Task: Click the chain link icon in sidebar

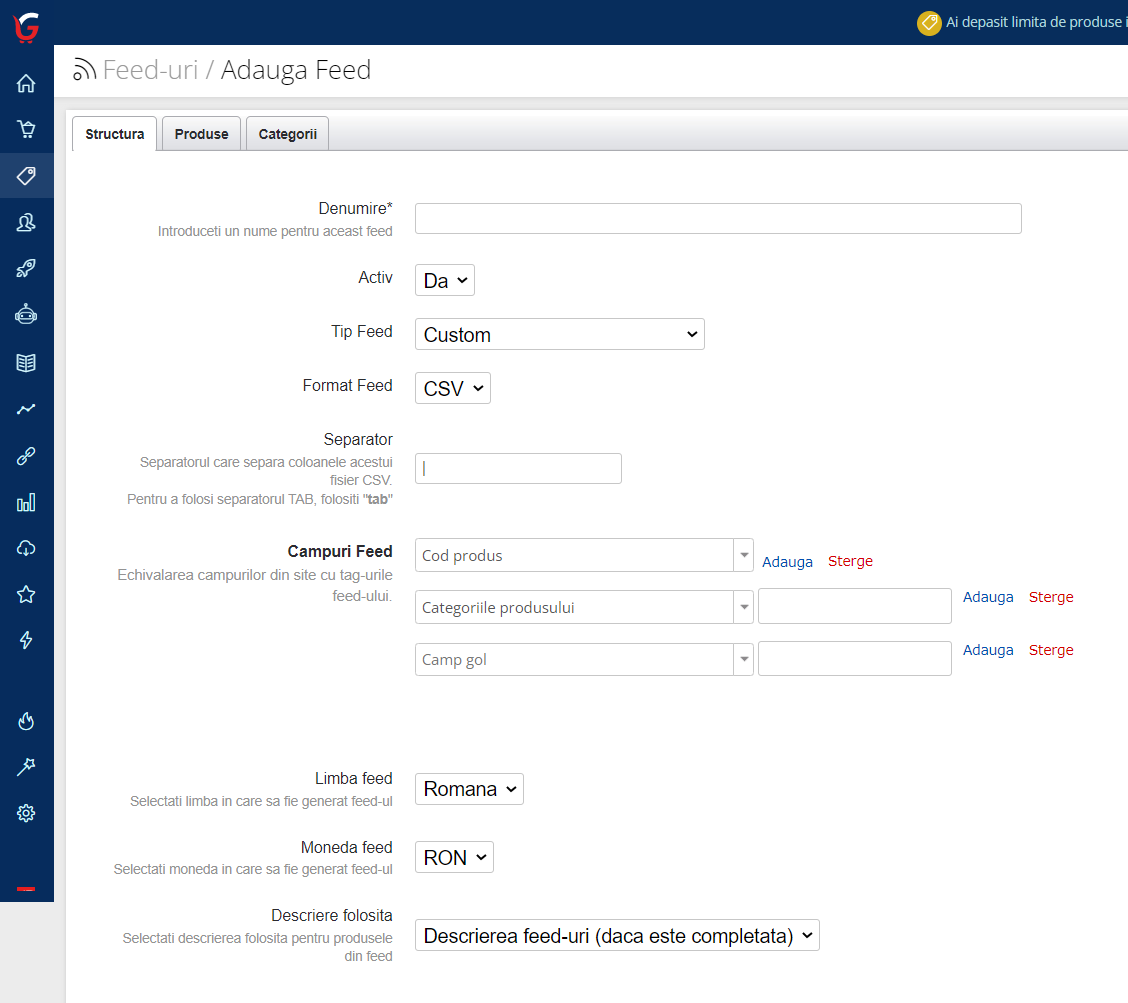Action: pyautogui.click(x=26, y=456)
